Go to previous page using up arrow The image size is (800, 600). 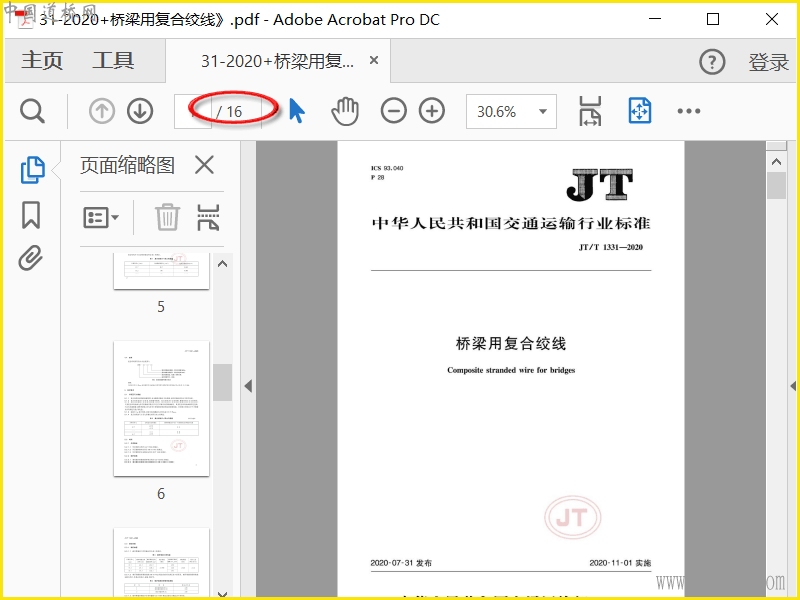[x=102, y=111]
